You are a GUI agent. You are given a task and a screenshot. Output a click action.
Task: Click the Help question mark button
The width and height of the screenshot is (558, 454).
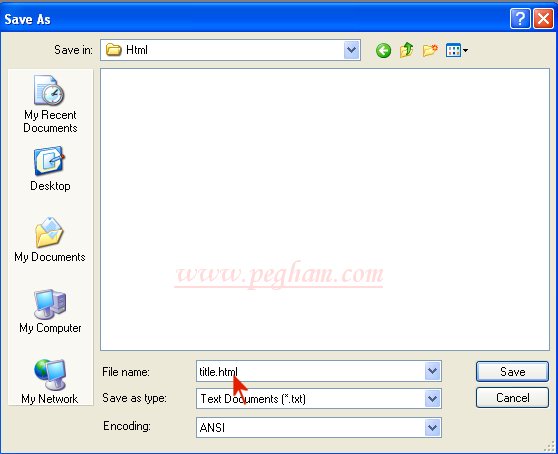click(520, 19)
